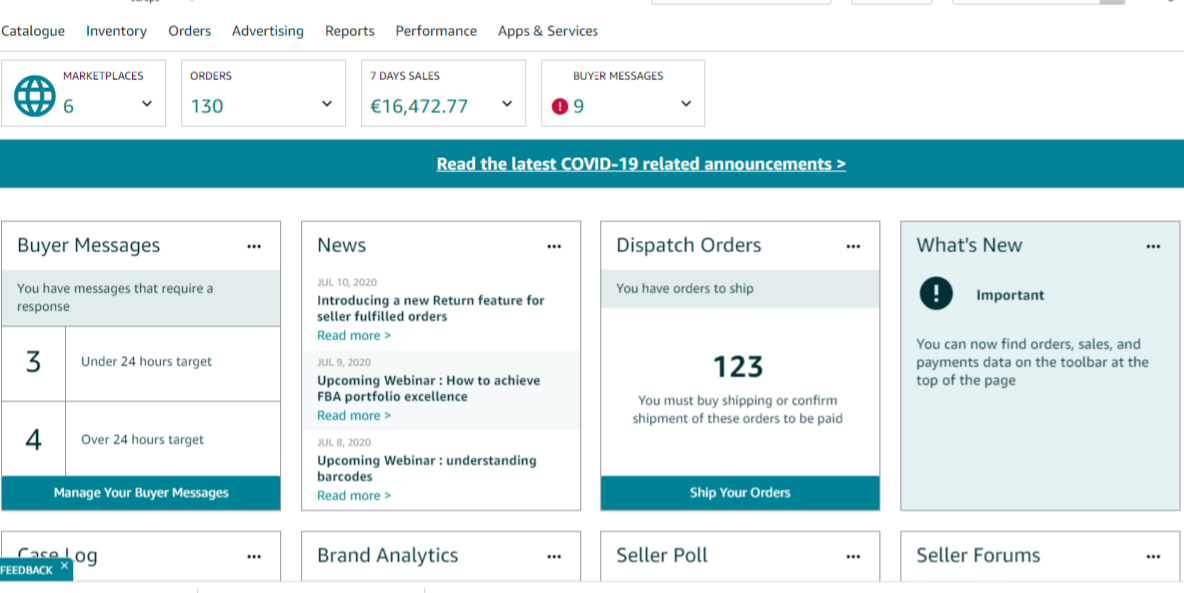Expand the 7 Days Sales dropdown chevron
The width and height of the screenshot is (1184, 593).
(x=507, y=103)
